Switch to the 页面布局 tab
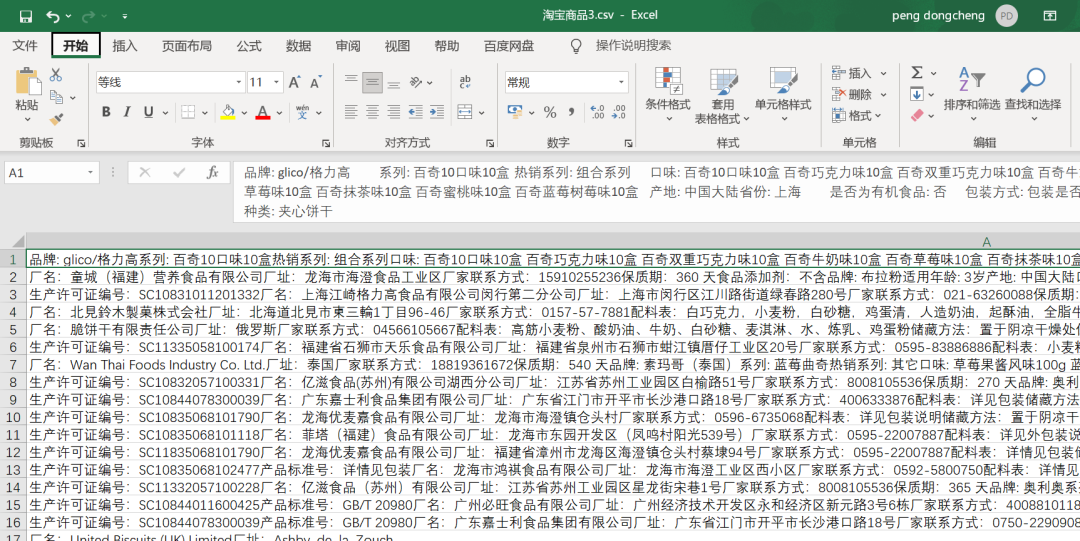Screen dimensions: 1080x541 pos(187,46)
